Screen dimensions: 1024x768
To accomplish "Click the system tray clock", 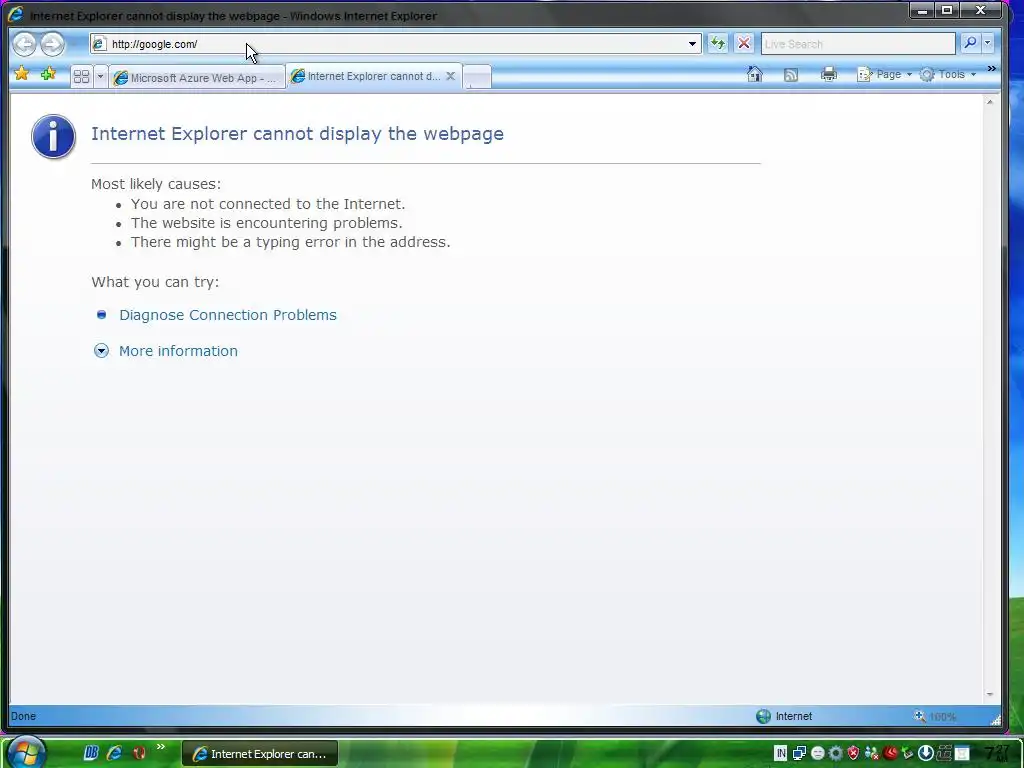I will pos(997,753).
